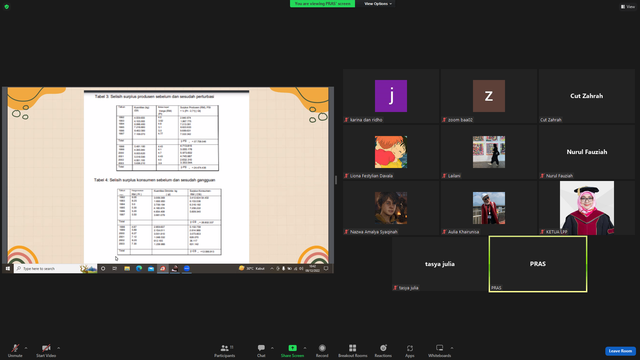Expand audio options arrow next to Unmute
The width and height of the screenshot is (640, 360).
[x=26, y=348]
